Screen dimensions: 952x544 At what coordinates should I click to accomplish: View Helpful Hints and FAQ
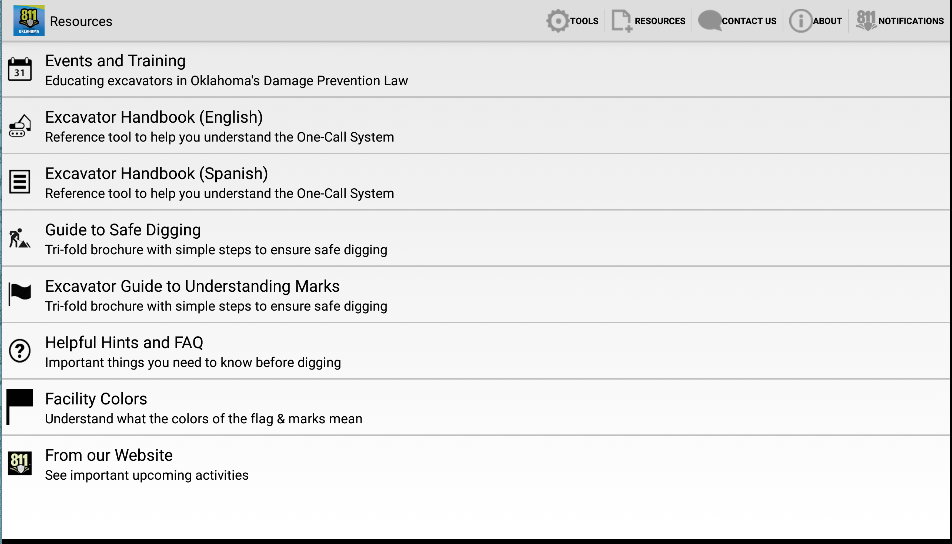pyautogui.click(x=124, y=343)
